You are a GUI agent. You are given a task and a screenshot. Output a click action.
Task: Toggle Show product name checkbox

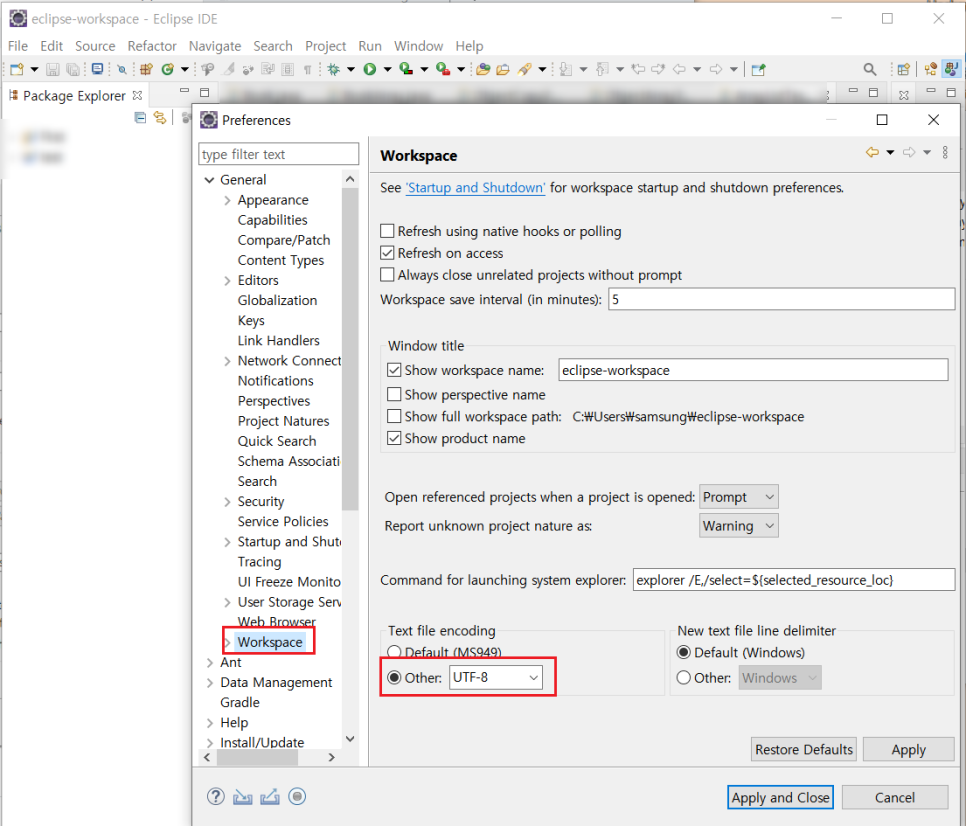394,438
